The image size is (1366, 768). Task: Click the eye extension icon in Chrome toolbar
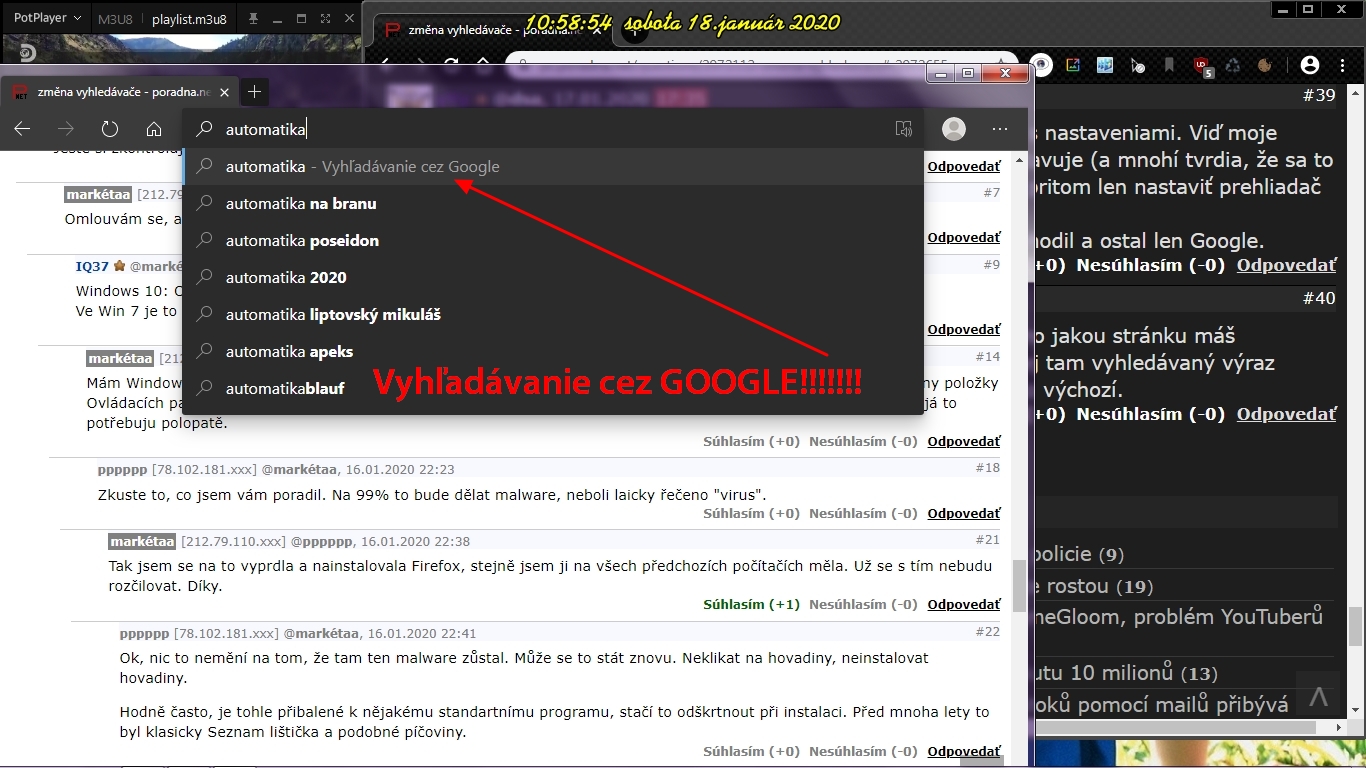point(1042,65)
